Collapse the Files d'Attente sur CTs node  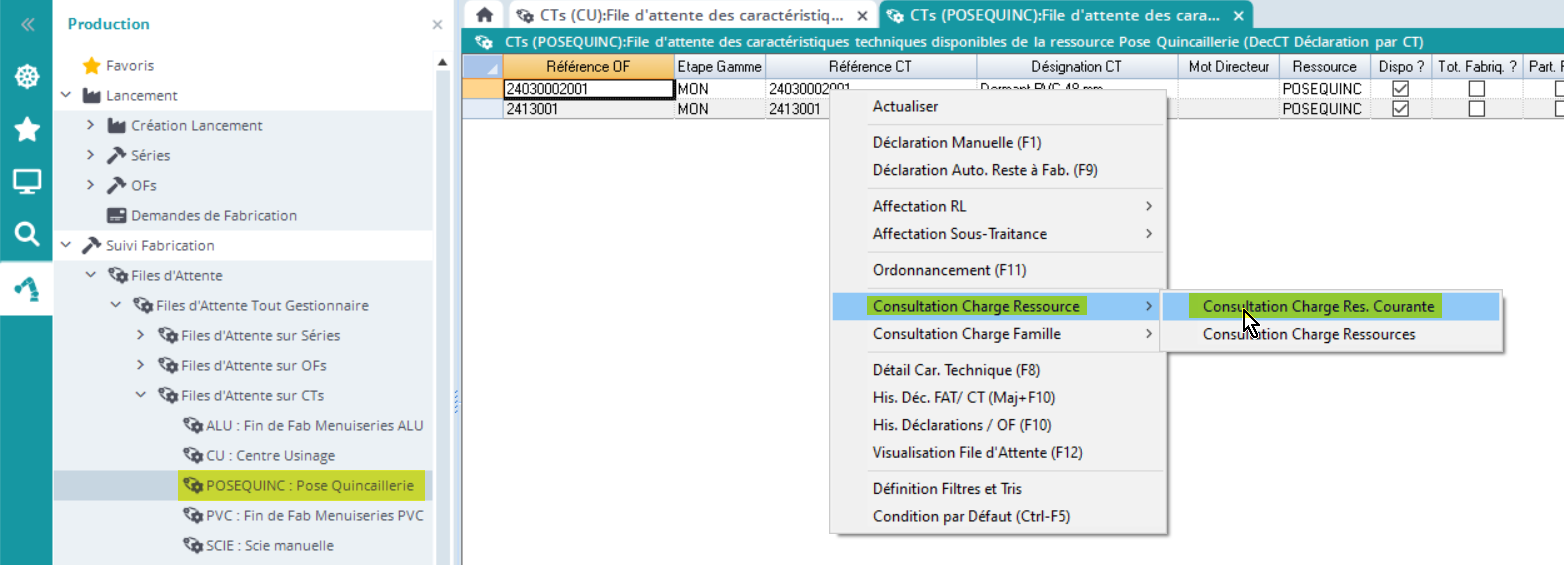(x=141, y=395)
